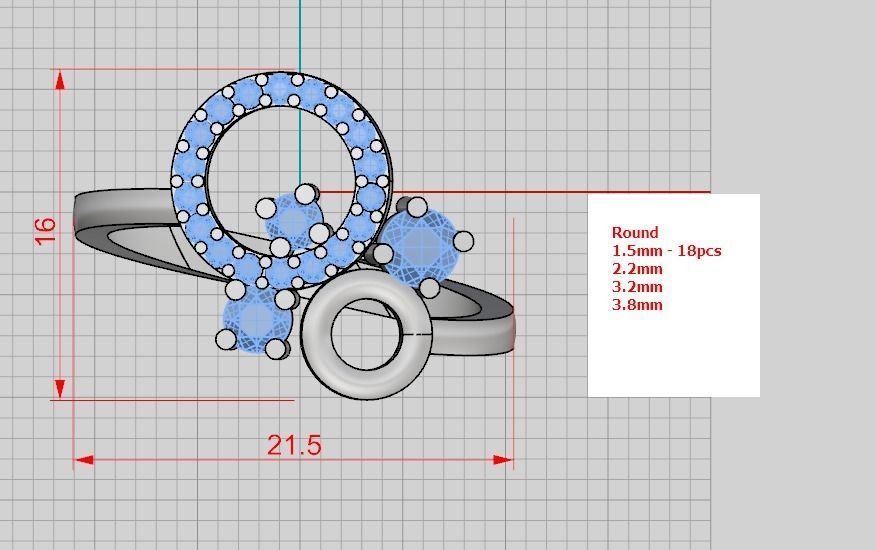Click the large blue gemstone on the right
Image resolution: width=876 pixels, height=550 pixels.
[422, 246]
